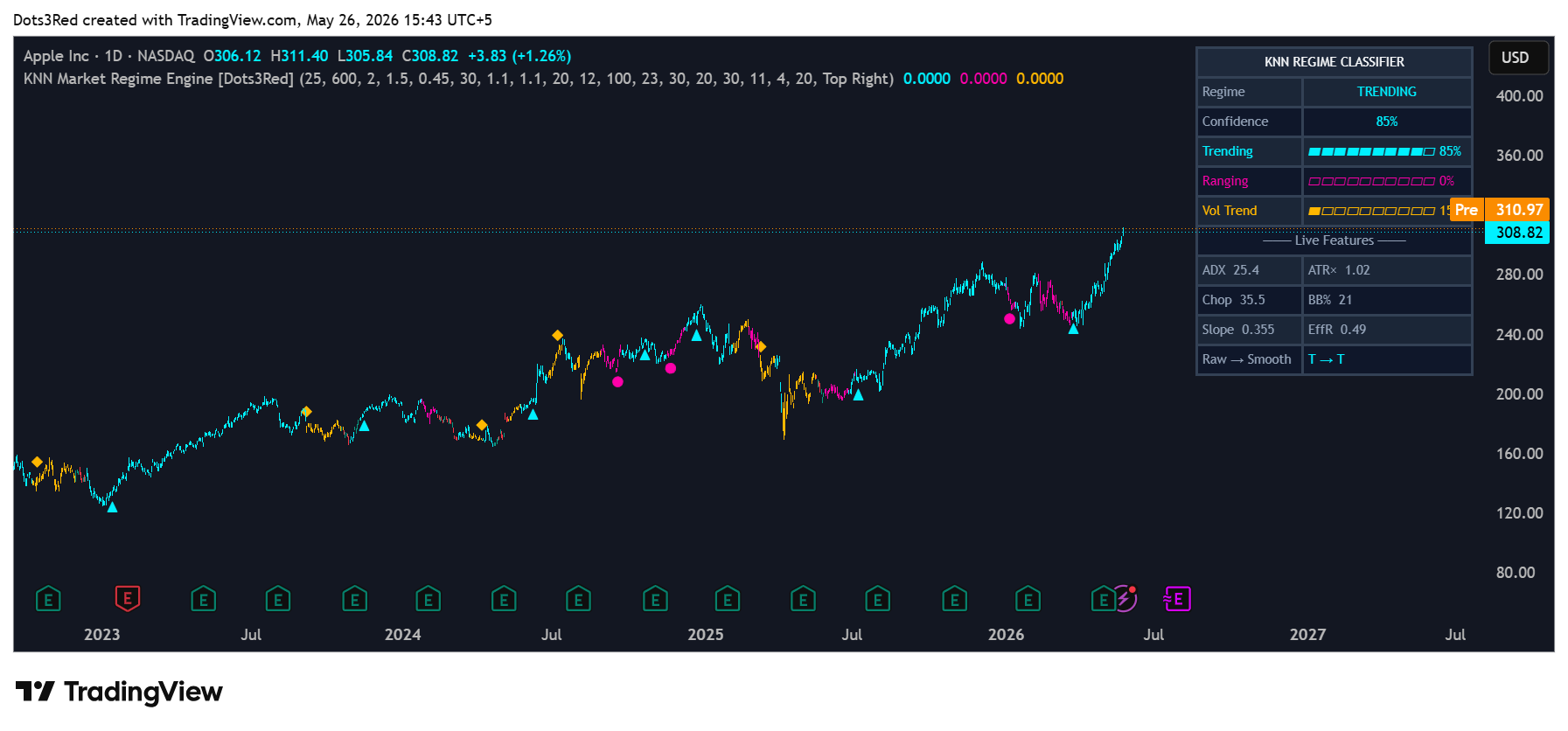Open the first earnings marker after the 2025 label
Image resolution: width=1568 pixels, height=731 pixels.
click(728, 599)
